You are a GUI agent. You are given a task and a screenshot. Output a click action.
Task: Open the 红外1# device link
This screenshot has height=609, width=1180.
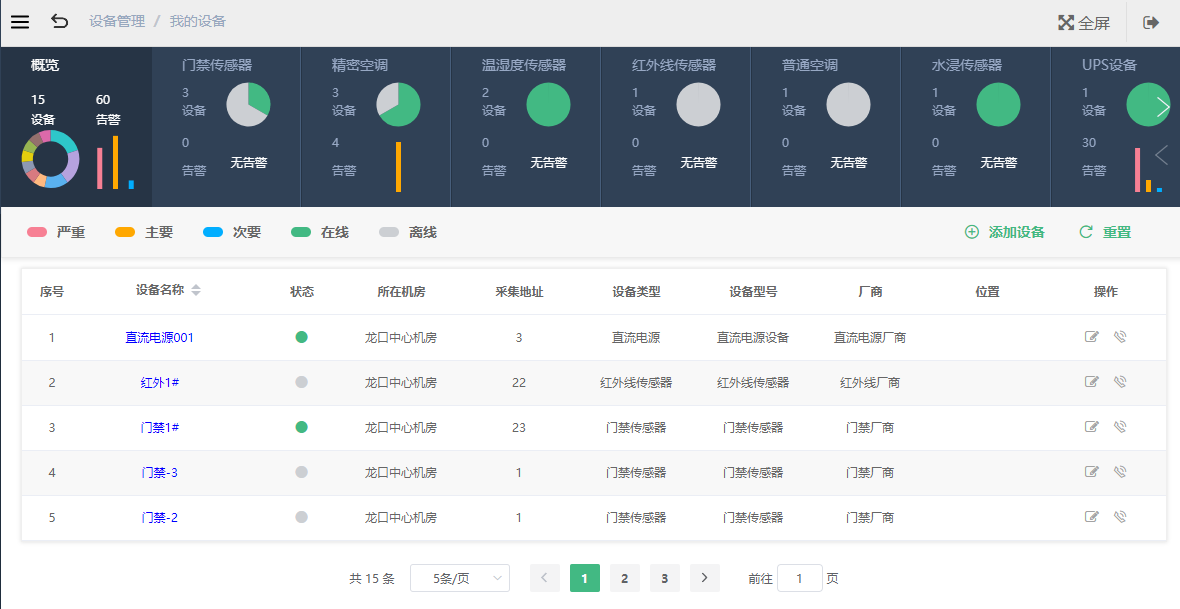160,382
